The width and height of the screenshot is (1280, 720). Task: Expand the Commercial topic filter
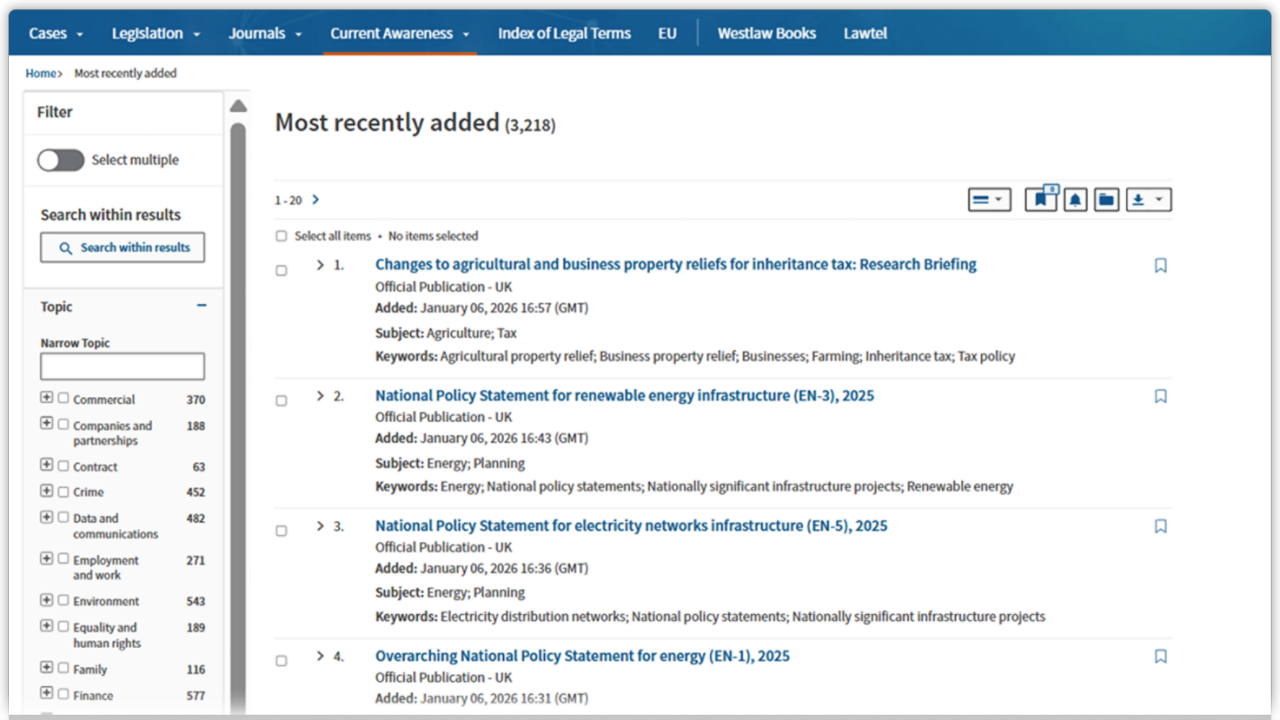click(46, 396)
